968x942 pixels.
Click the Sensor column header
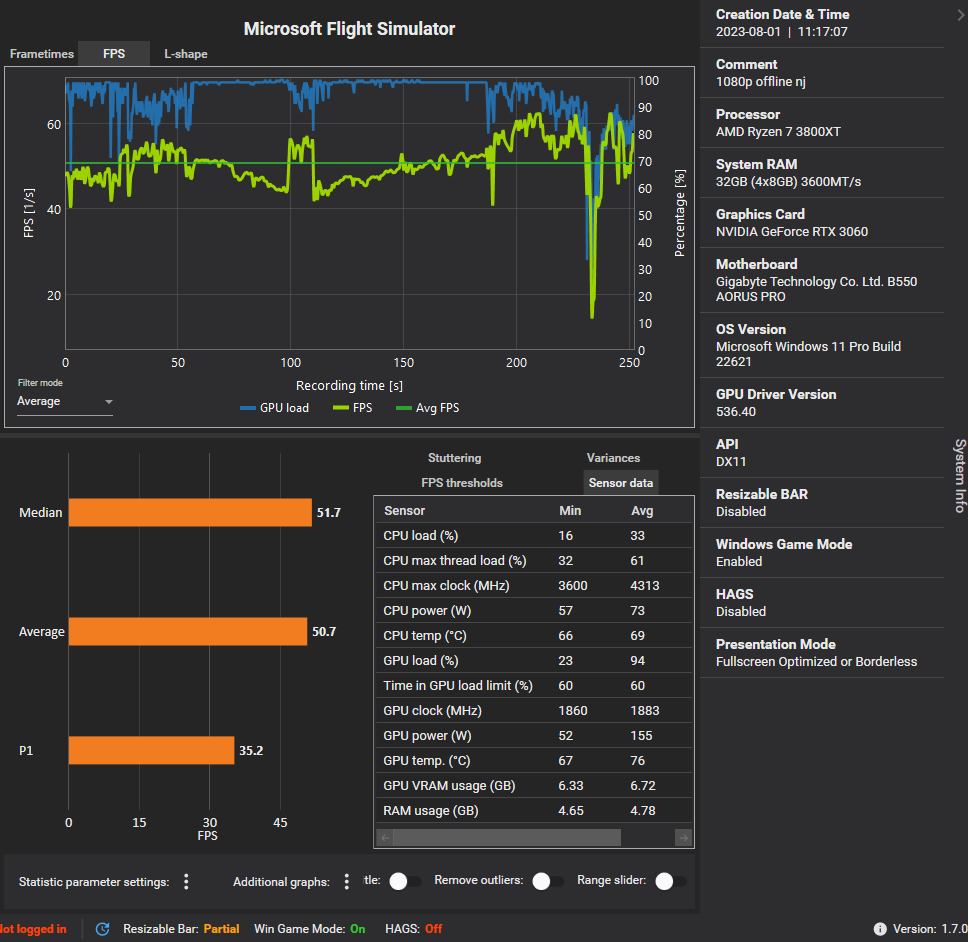point(404,511)
